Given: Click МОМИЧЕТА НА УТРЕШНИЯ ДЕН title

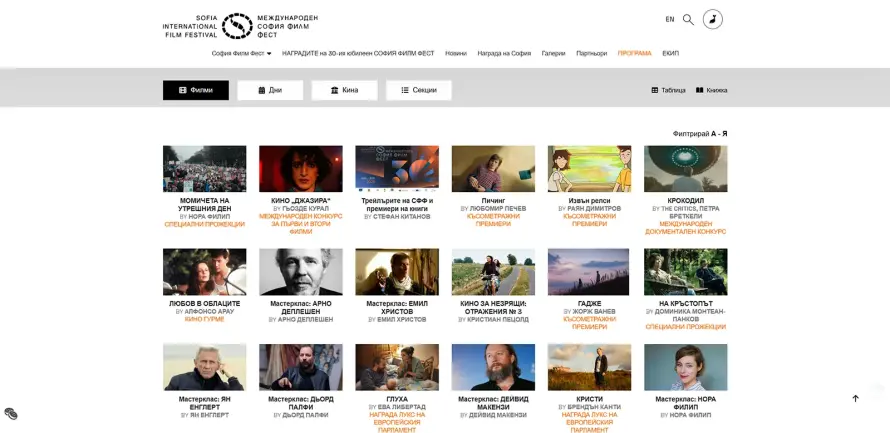Looking at the screenshot, I should click(204, 205).
